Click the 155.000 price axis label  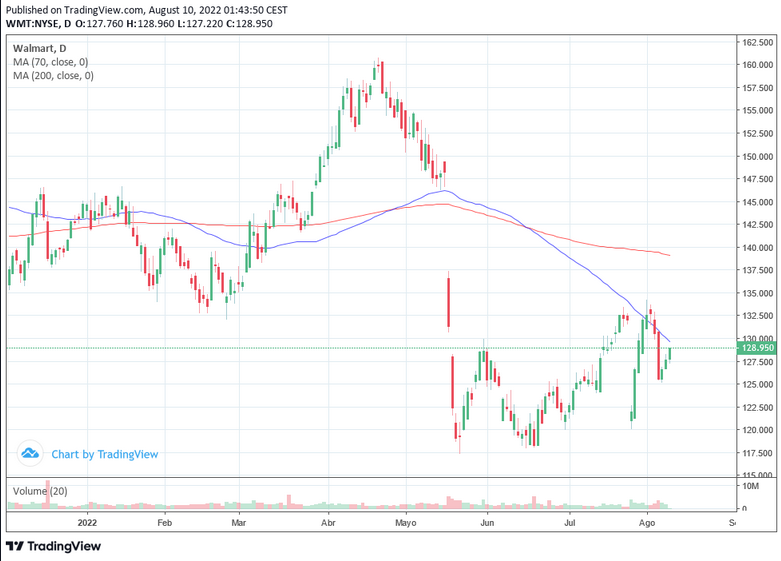[x=758, y=111]
